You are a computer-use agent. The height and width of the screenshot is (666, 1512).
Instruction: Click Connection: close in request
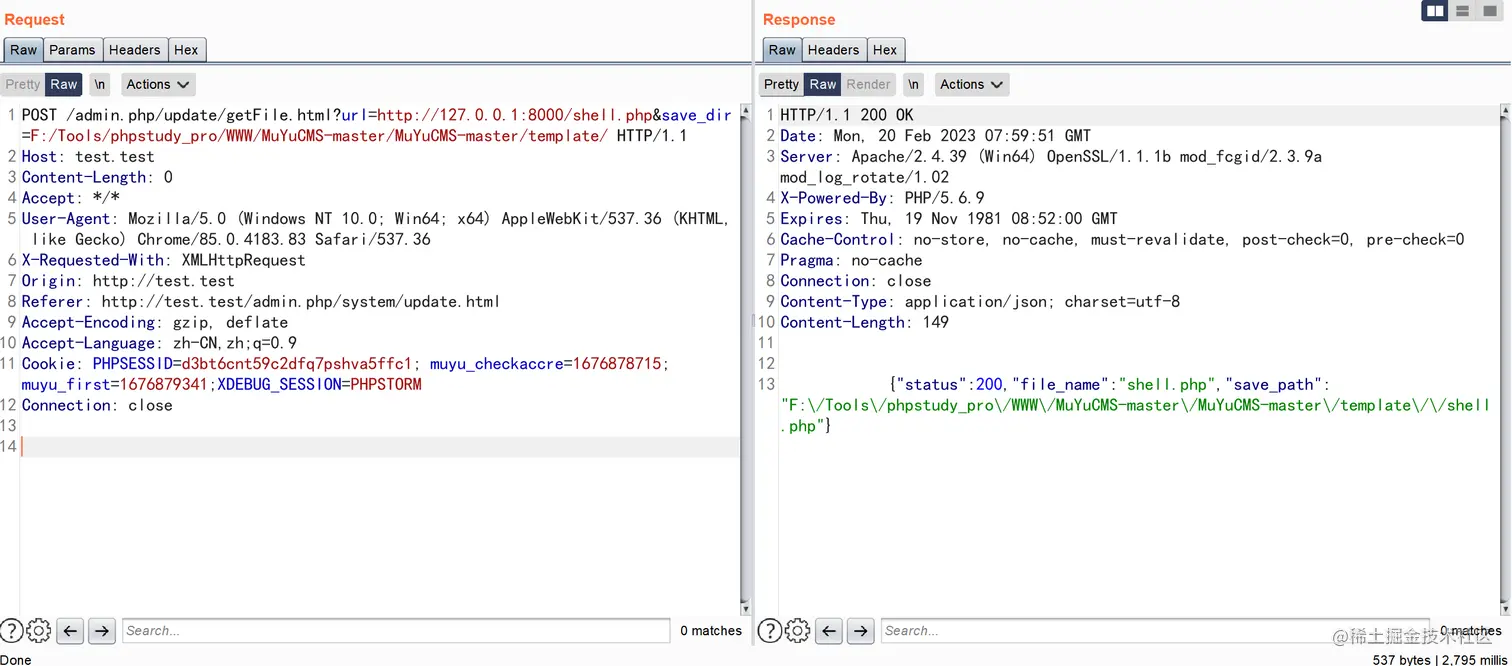(97, 405)
